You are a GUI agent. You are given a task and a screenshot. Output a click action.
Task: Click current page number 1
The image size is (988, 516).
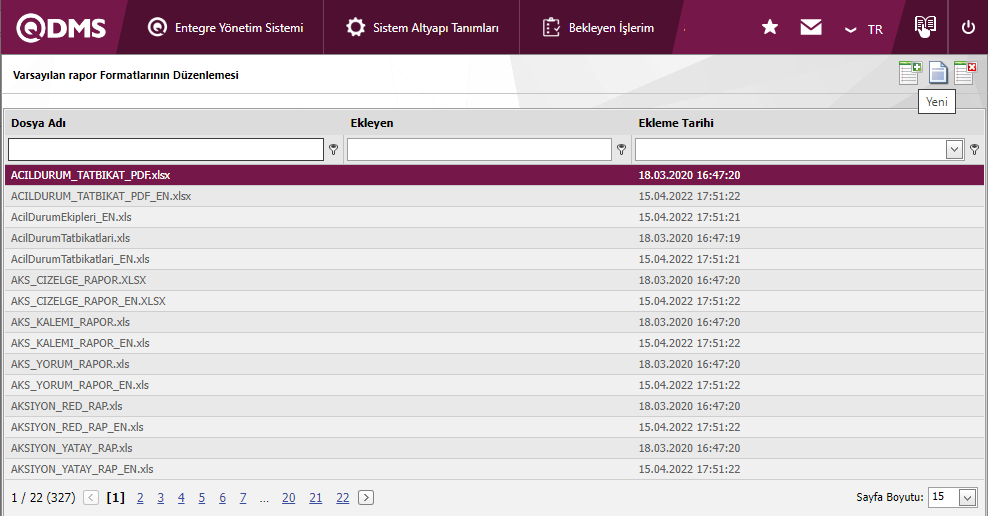(115, 498)
